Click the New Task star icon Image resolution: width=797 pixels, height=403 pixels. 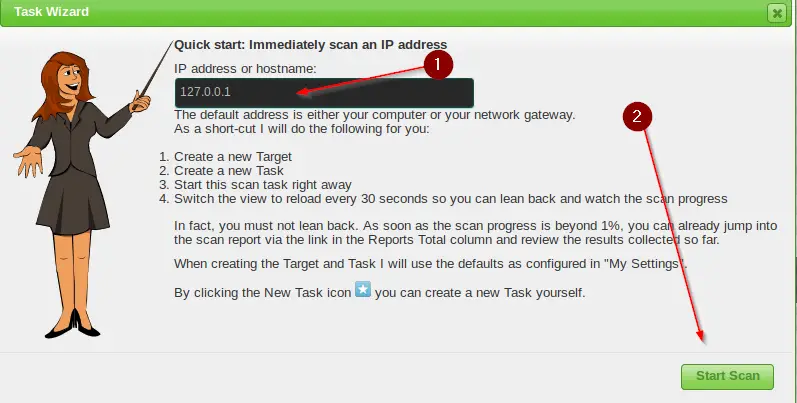[x=363, y=290]
